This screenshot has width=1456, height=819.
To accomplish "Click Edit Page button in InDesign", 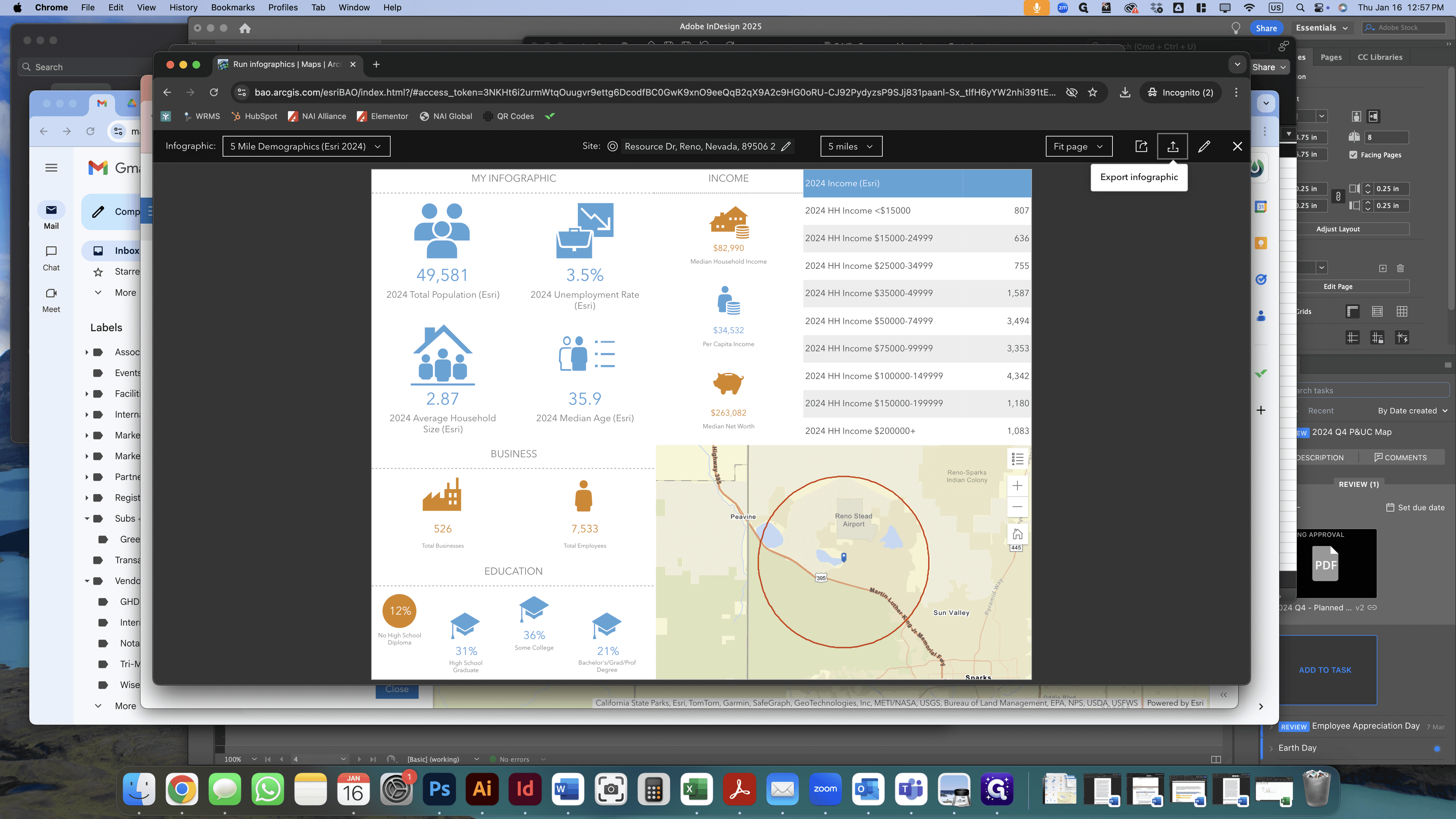I will pyautogui.click(x=1338, y=287).
